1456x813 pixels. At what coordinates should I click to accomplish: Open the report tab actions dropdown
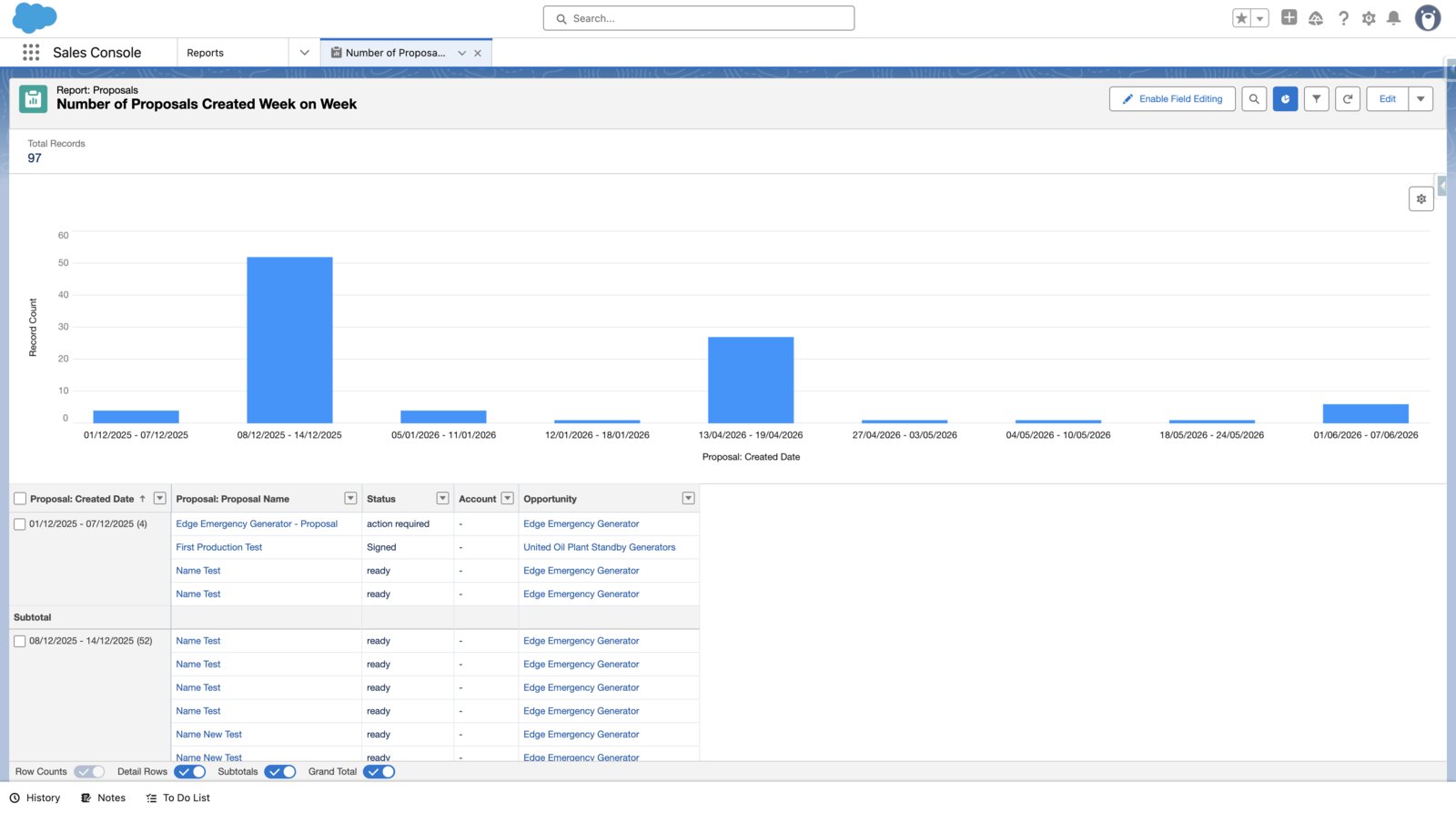[462, 53]
